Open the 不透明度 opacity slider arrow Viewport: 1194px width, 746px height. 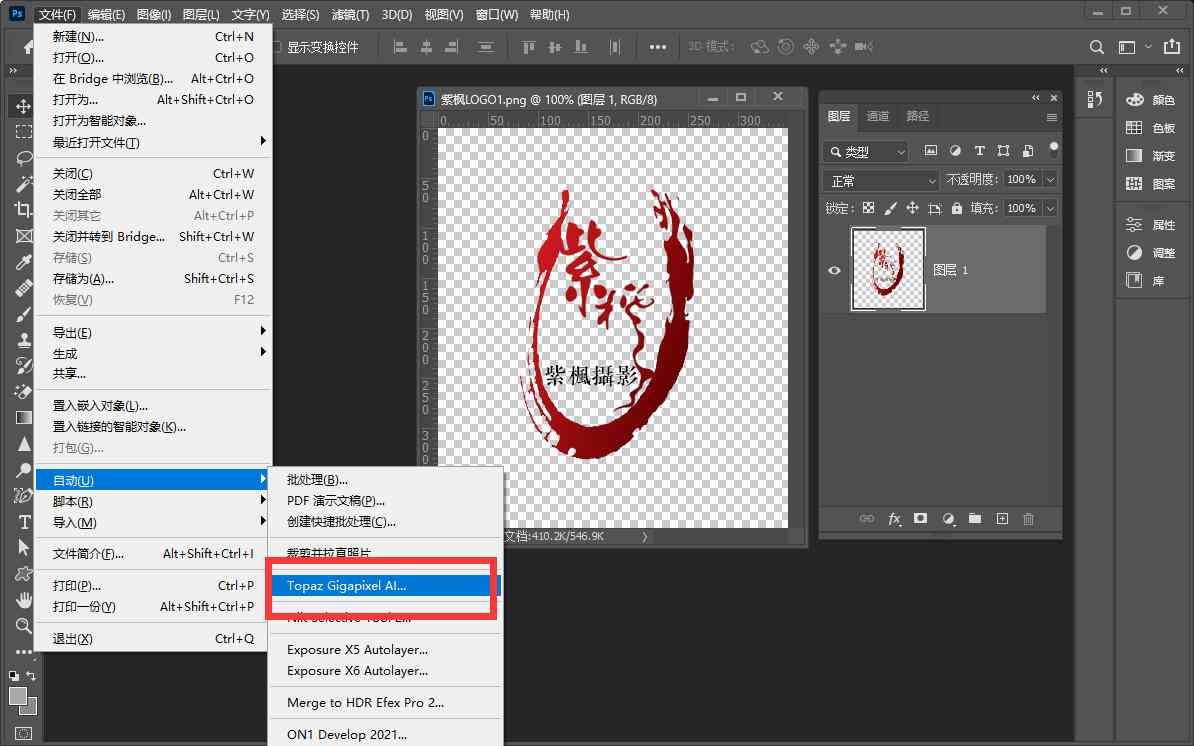[1051, 180]
